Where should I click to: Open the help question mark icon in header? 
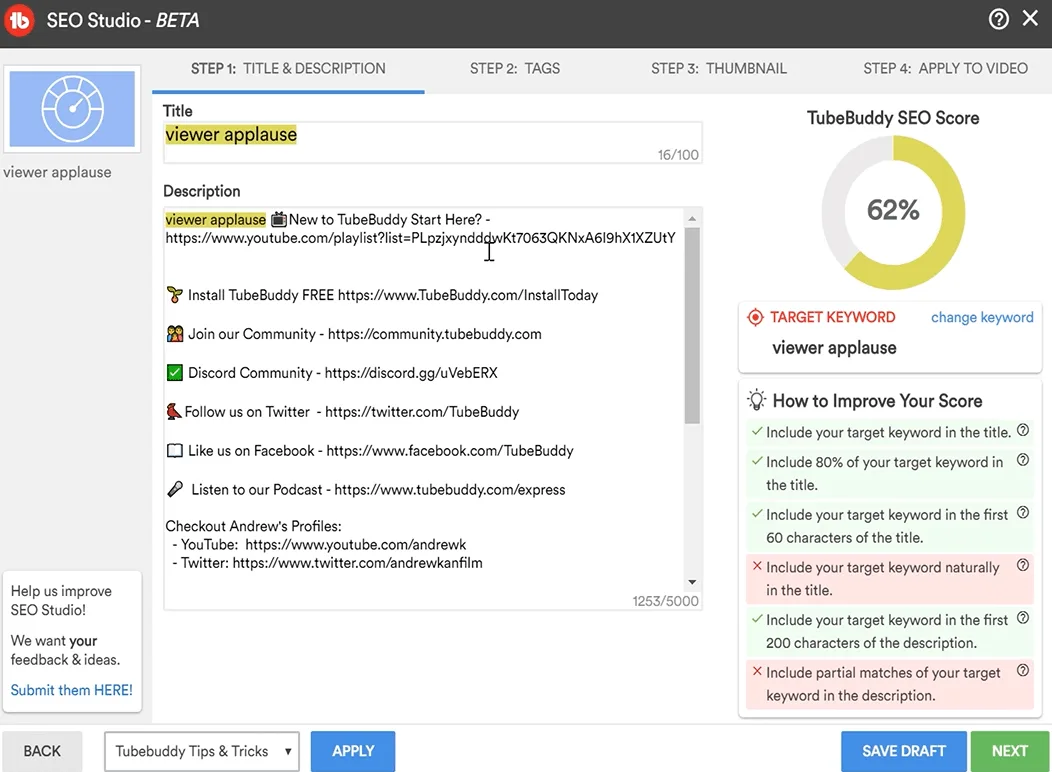click(998, 19)
